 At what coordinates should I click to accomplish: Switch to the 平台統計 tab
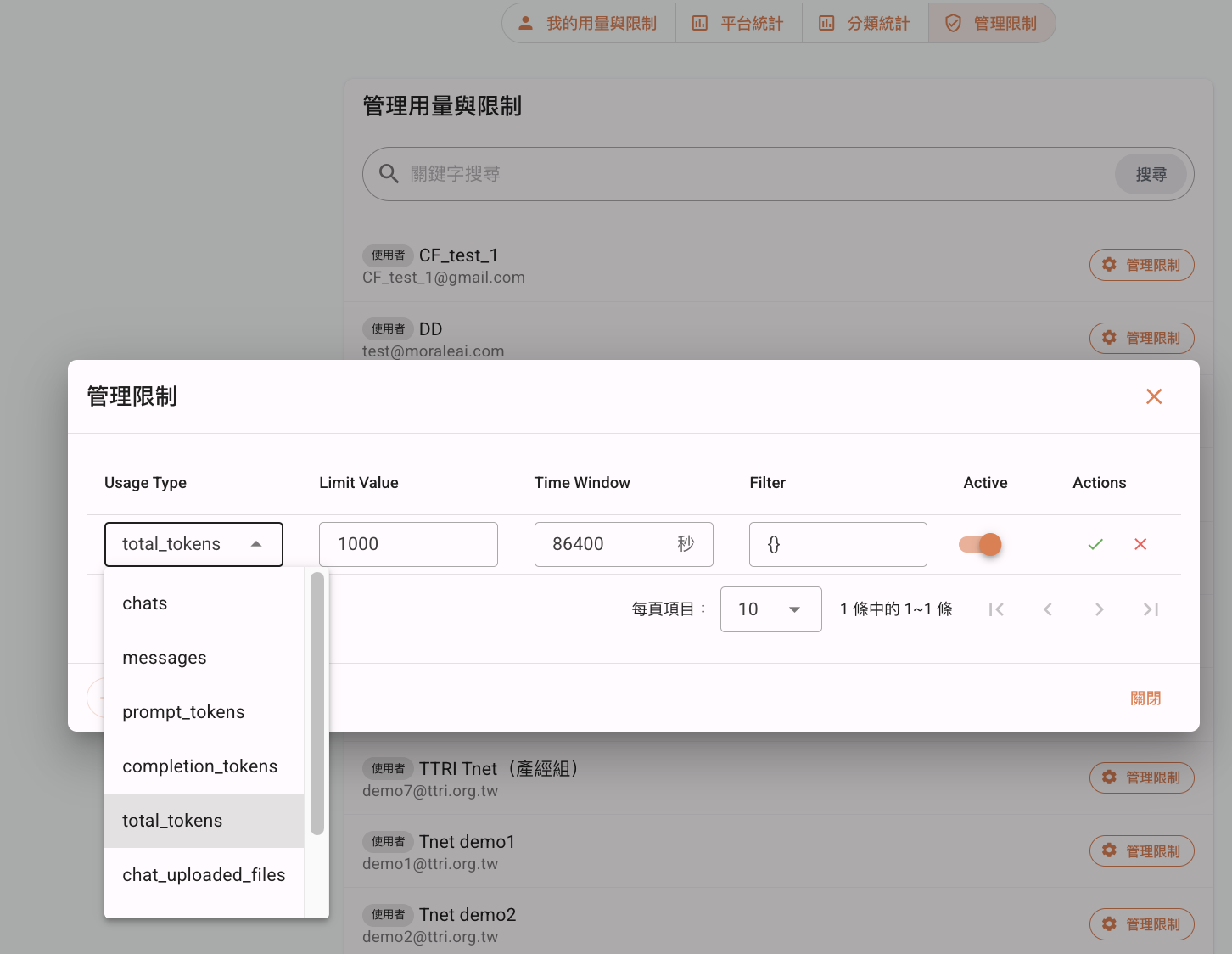click(x=738, y=23)
